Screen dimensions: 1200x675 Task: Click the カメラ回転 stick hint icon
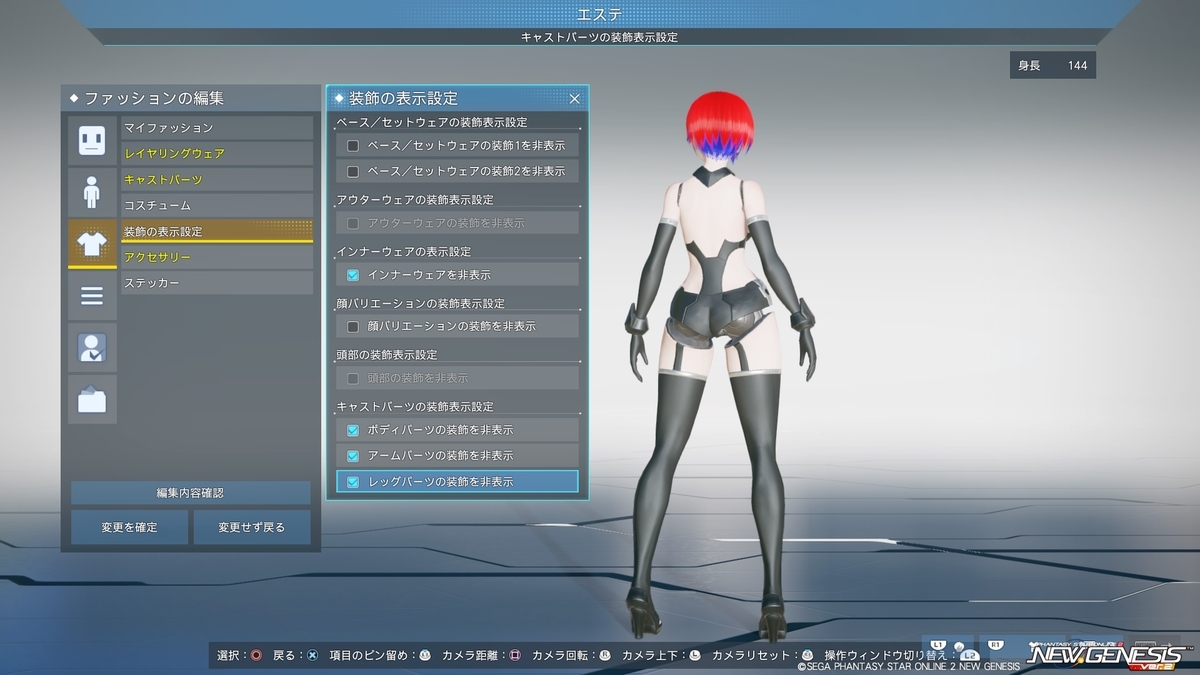(604, 656)
